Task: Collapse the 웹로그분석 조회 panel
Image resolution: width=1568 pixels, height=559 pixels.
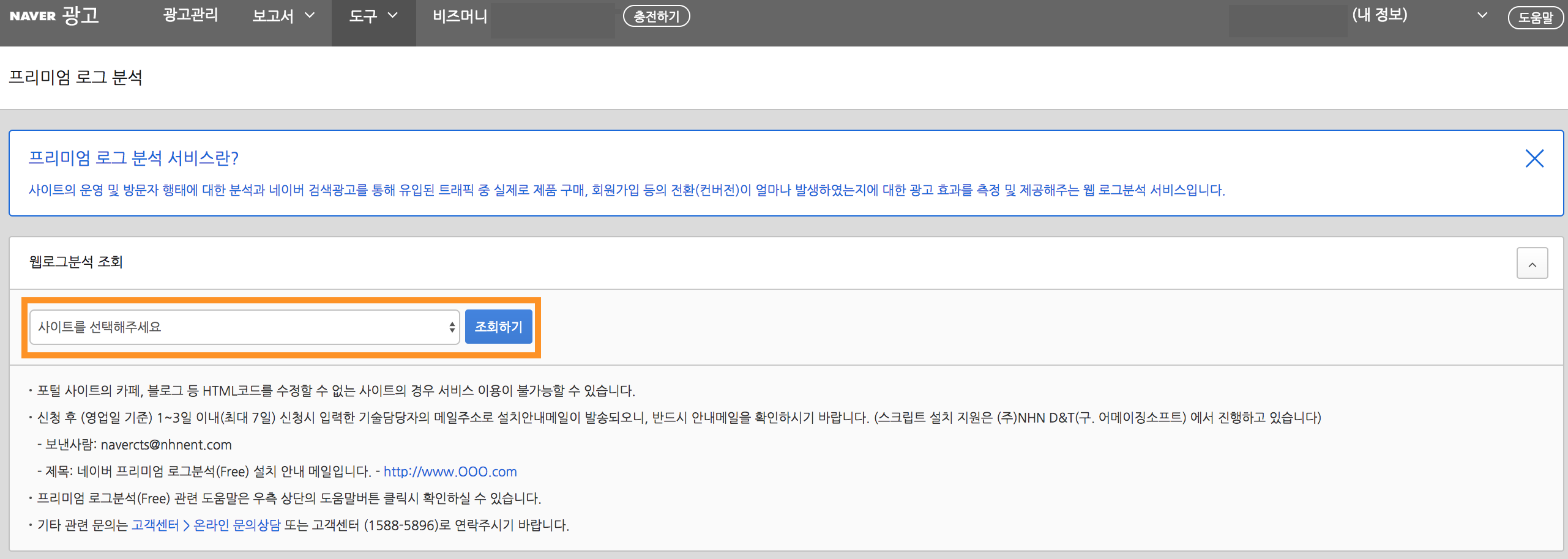Action: tap(1533, 264)
